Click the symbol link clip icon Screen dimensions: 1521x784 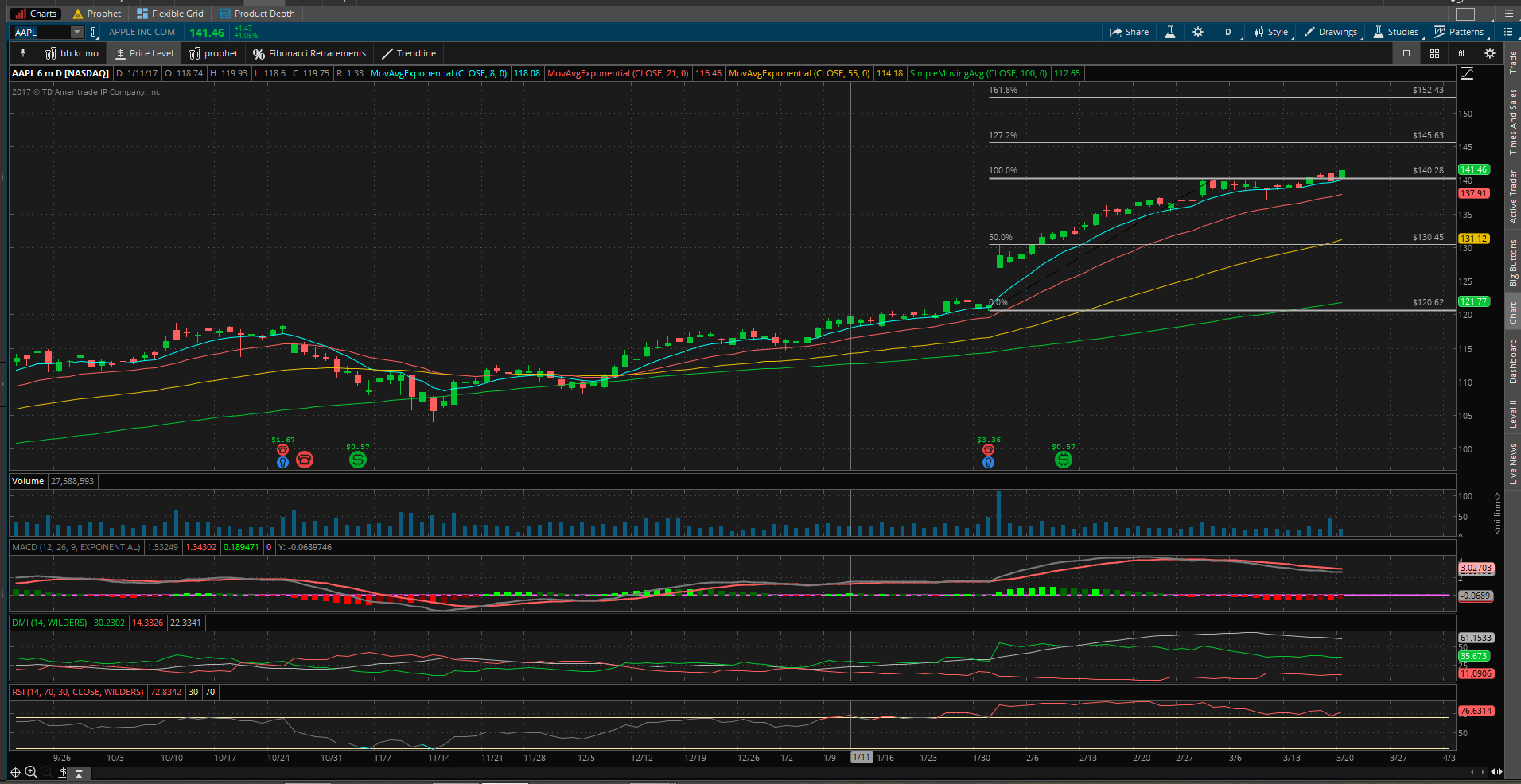94,33
